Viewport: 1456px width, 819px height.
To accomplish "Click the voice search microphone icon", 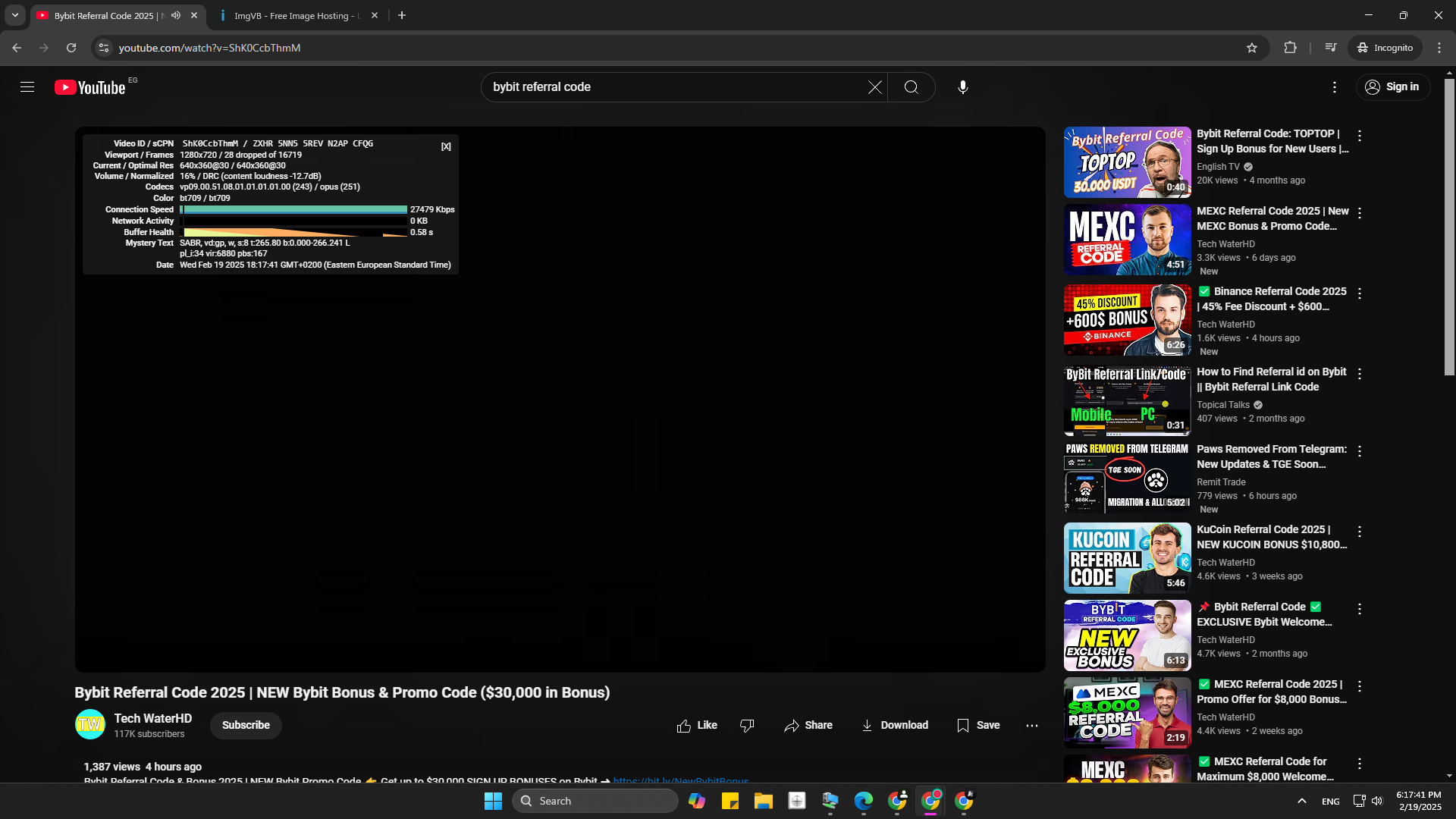I will tap(962, 87).
